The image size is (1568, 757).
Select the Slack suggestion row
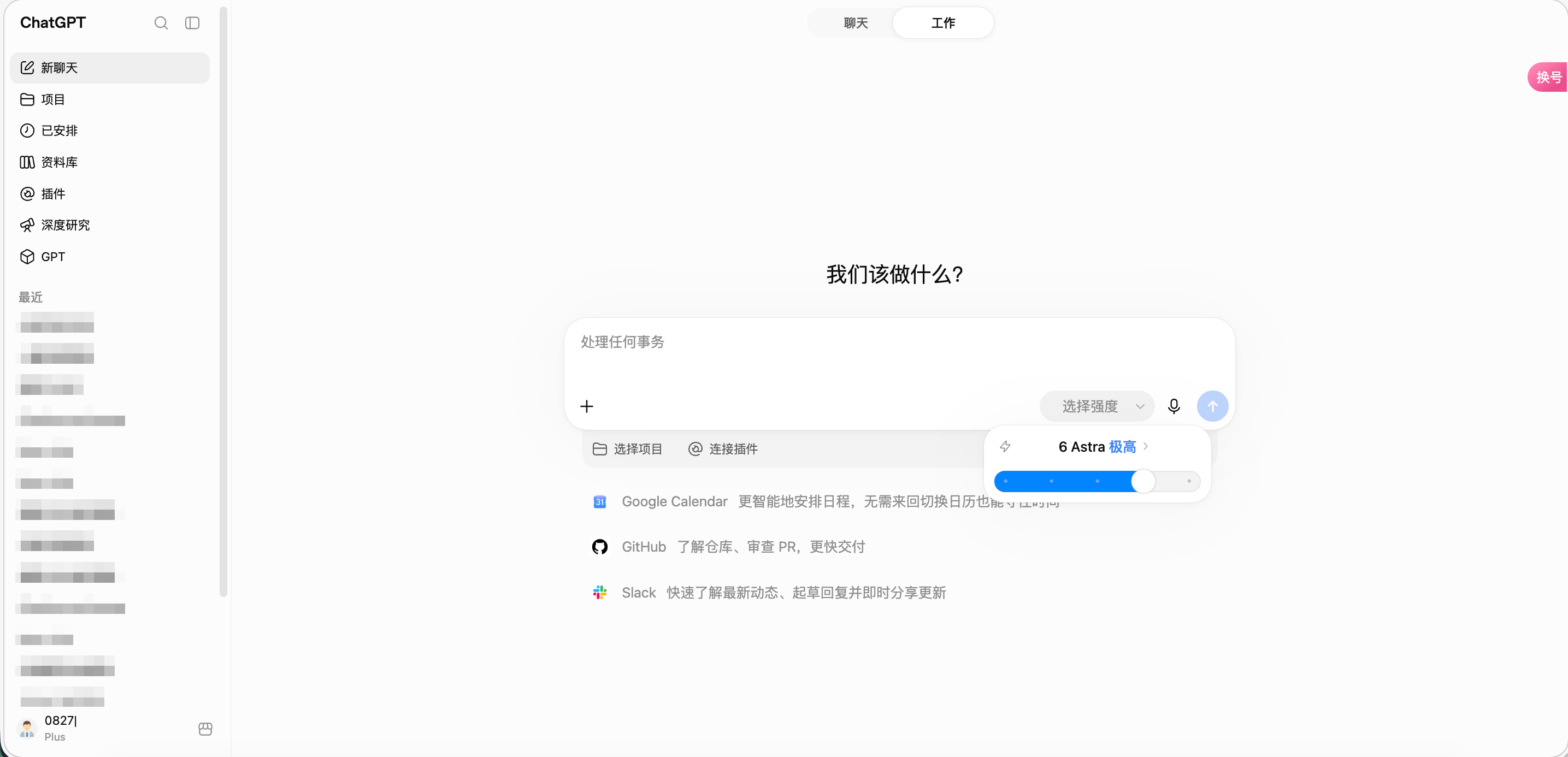(x=769, y=593)
